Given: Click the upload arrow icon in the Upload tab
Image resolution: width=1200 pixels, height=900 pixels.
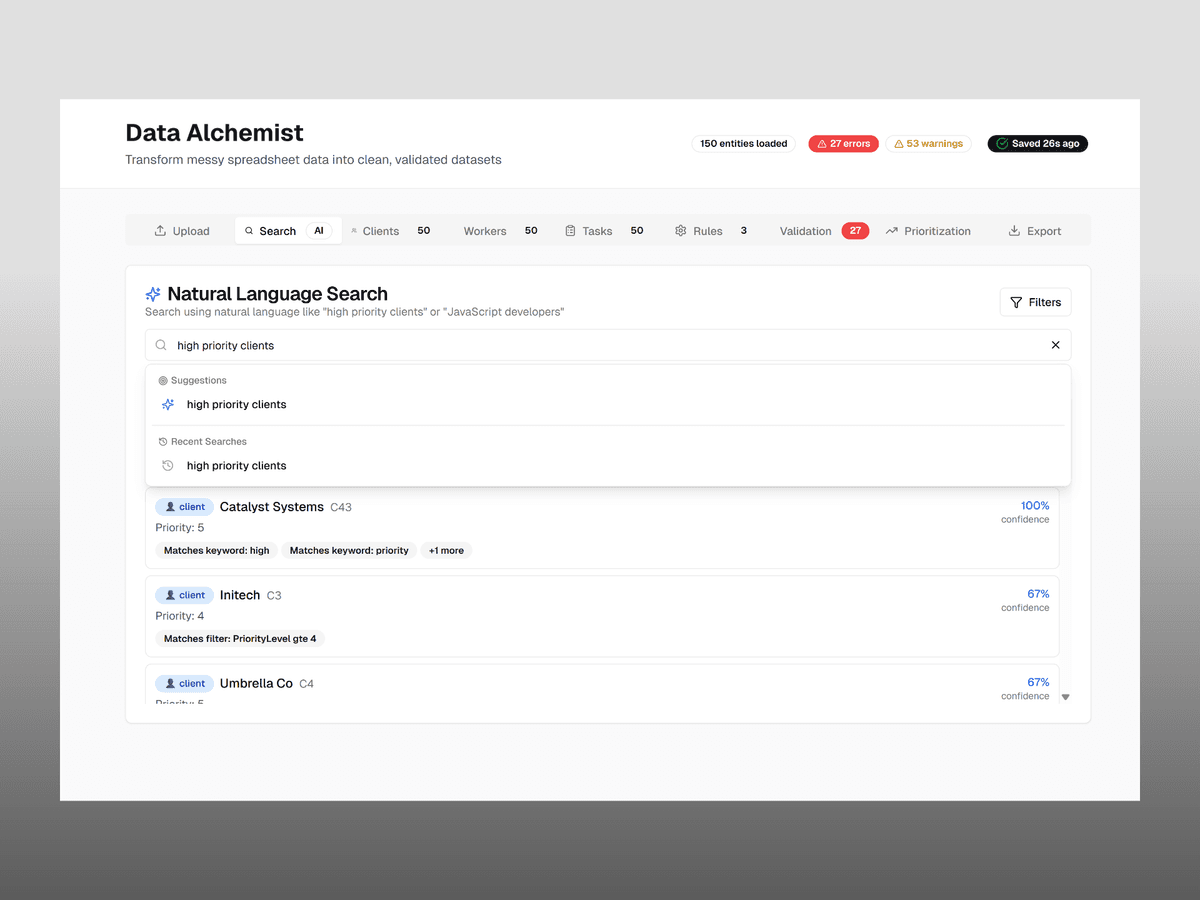Looking at the screenshot, I should point(160,231).
